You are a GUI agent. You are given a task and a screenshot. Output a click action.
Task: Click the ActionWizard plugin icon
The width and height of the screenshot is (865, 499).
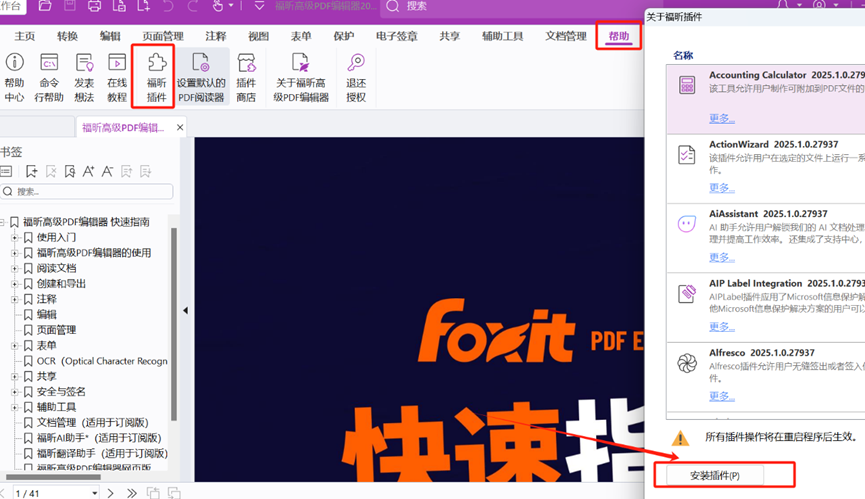(687, 155)
